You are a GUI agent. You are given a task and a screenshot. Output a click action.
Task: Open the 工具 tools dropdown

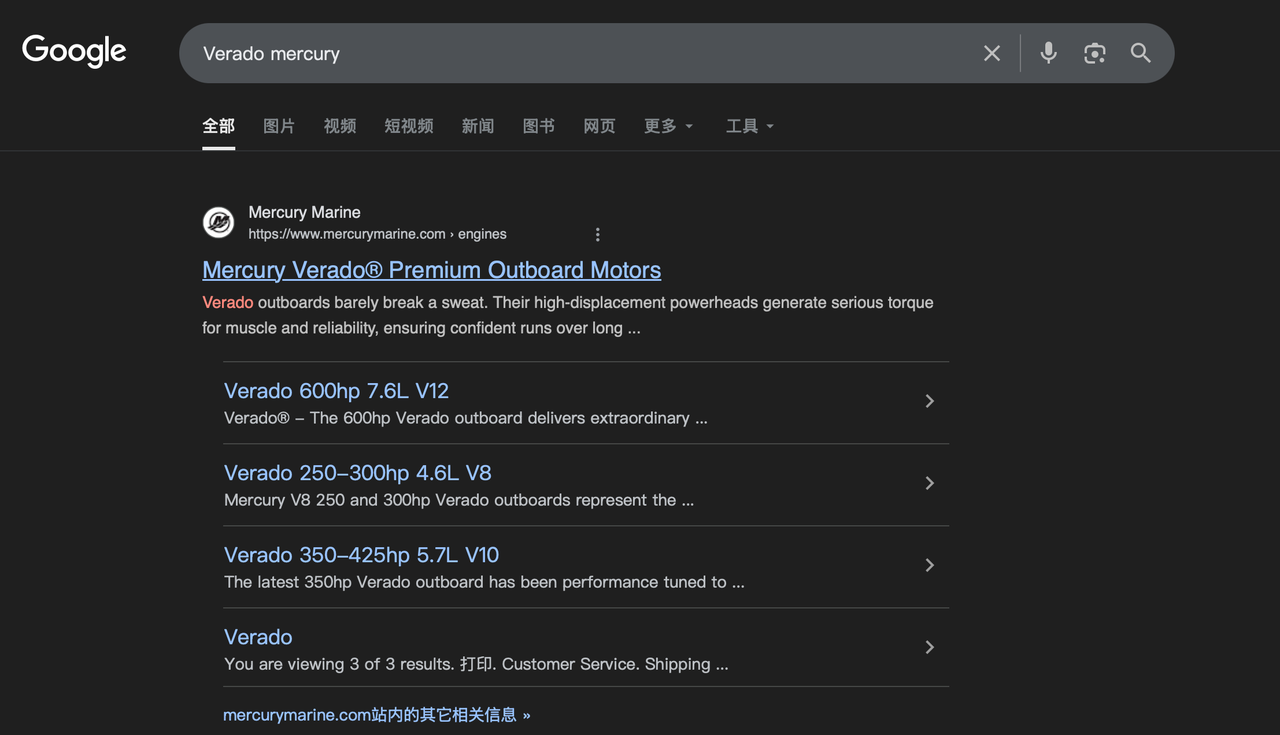click(x=749, y=126)
